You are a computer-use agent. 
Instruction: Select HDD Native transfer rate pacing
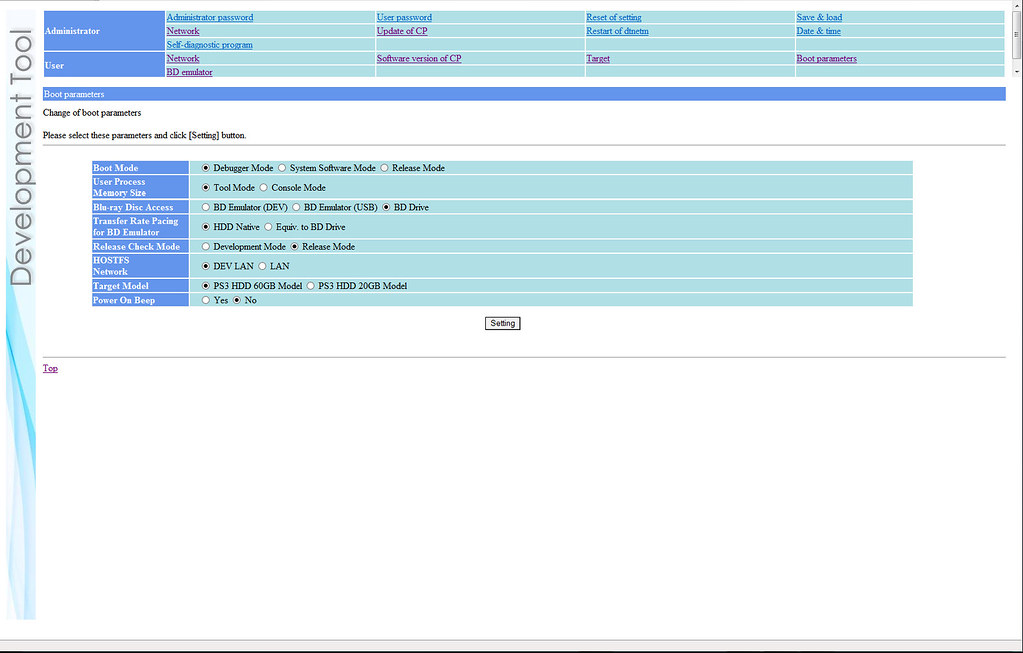coord(206,227)
